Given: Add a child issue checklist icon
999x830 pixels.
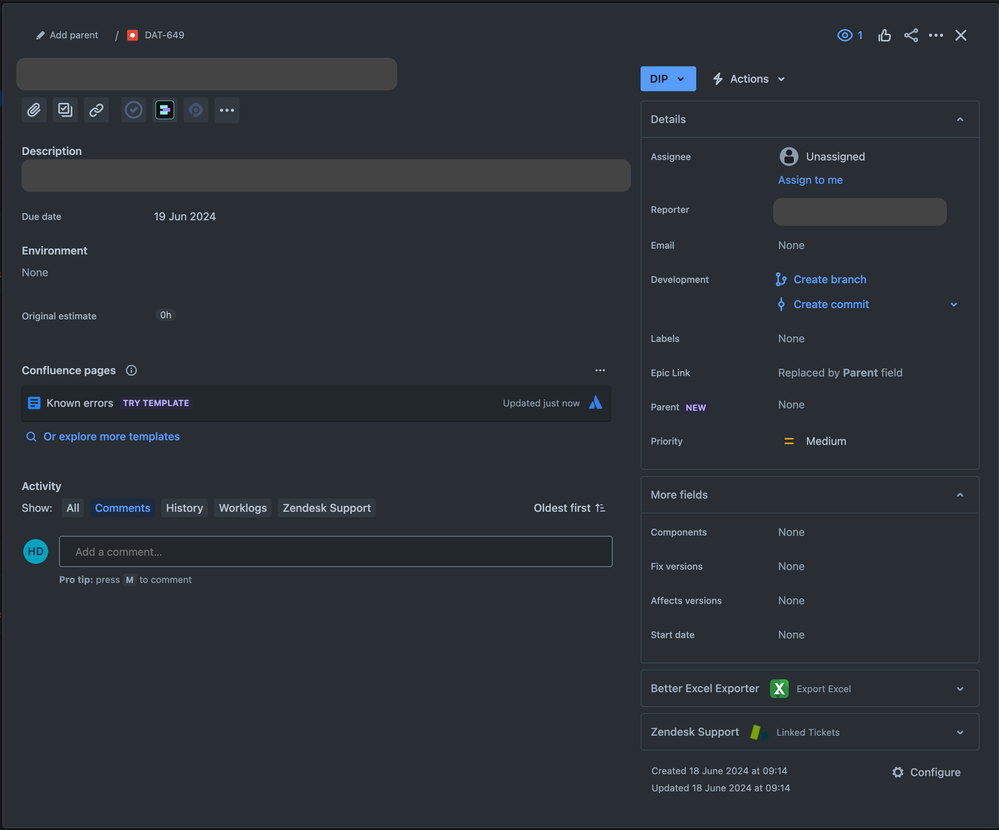Looking at the screenshot, I should point(65,110).
